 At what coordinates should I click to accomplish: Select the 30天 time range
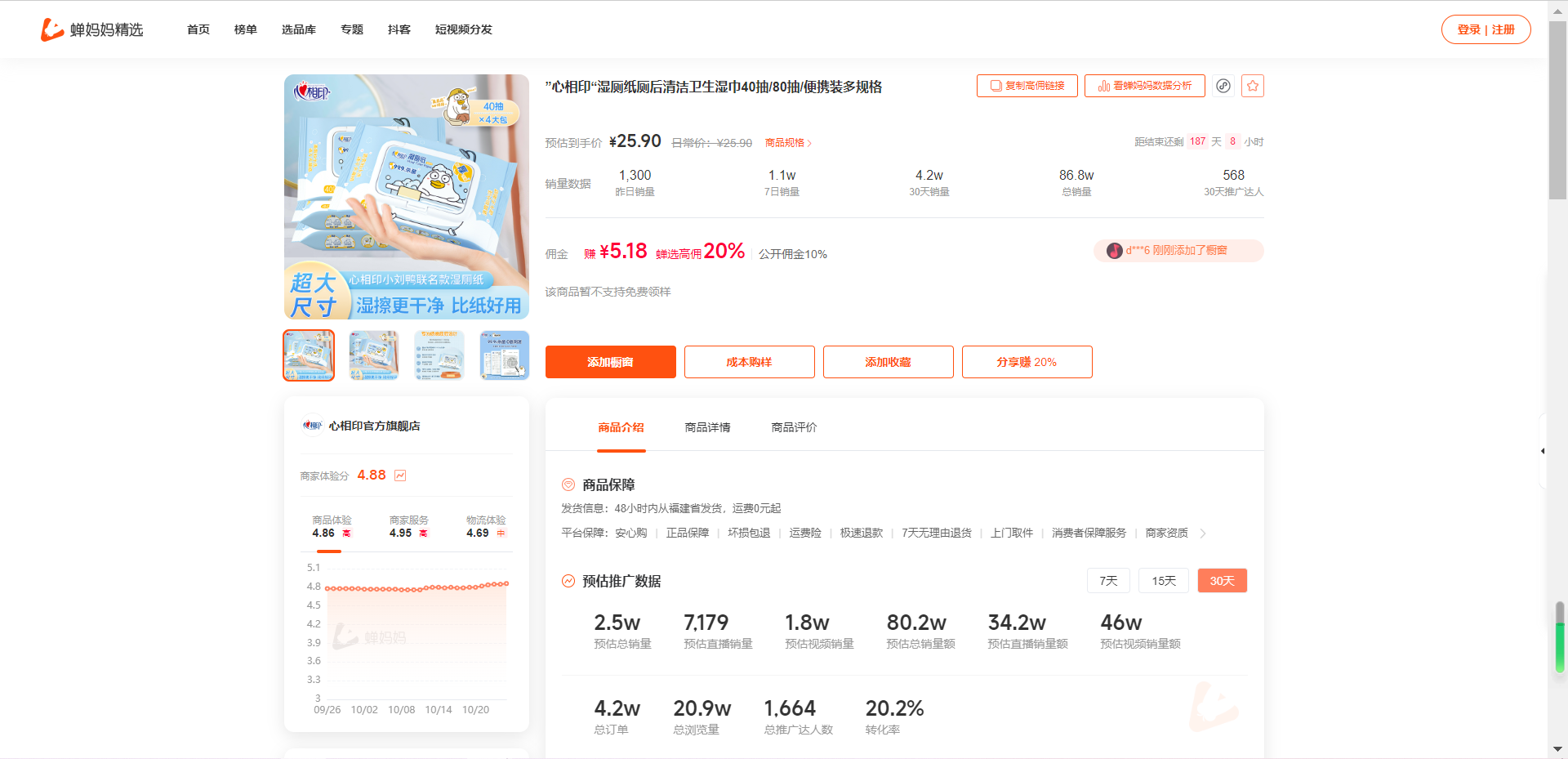pyautogui.click(x=1223, y=581)
